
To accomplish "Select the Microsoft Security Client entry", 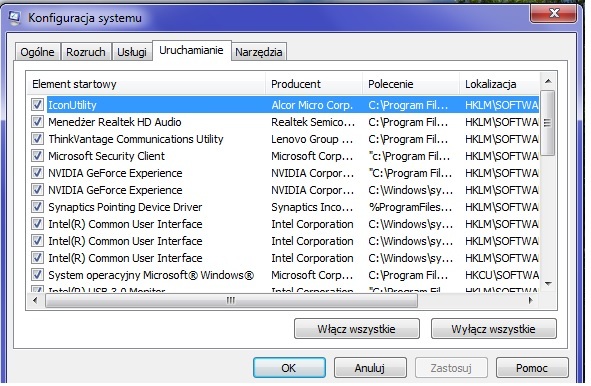I will tap(106, 156).
